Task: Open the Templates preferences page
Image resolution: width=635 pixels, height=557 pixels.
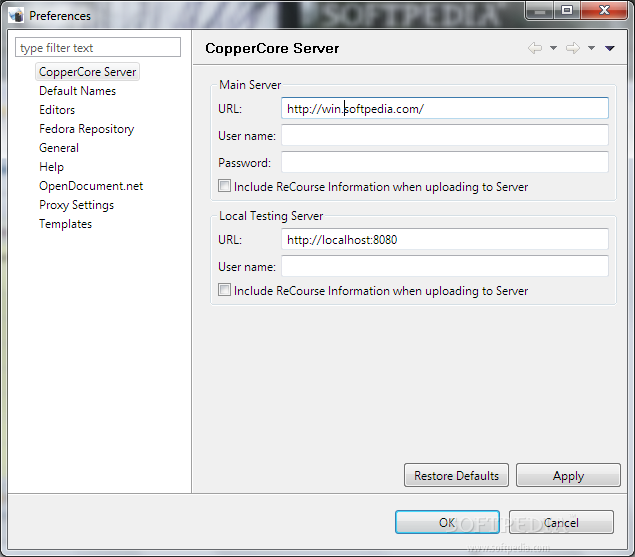Action: point(66,224)
